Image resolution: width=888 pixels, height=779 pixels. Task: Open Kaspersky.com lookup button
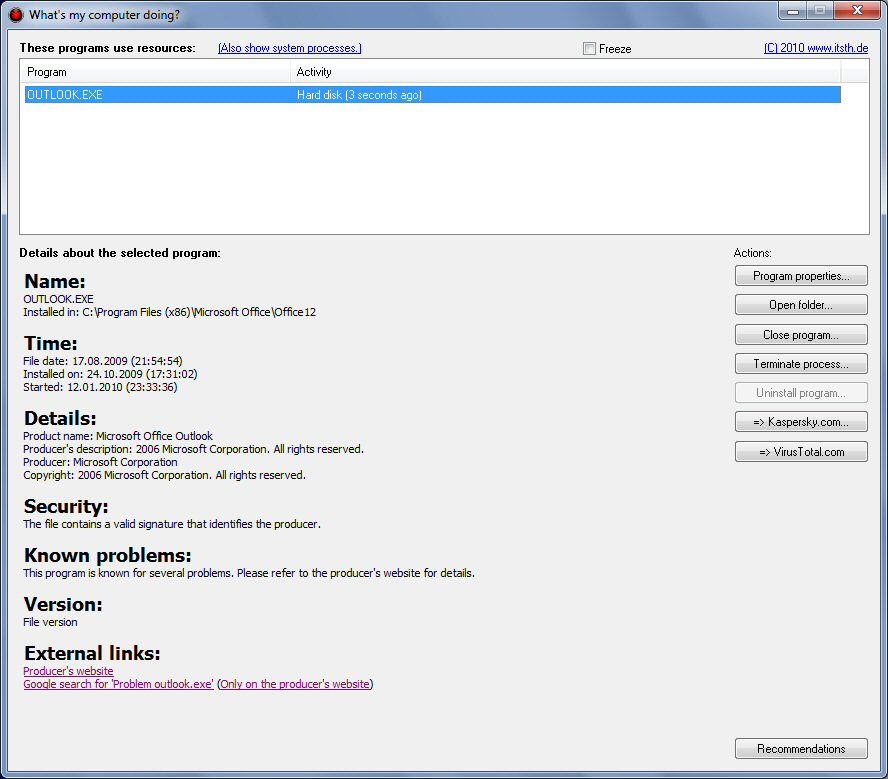point(801,422)
